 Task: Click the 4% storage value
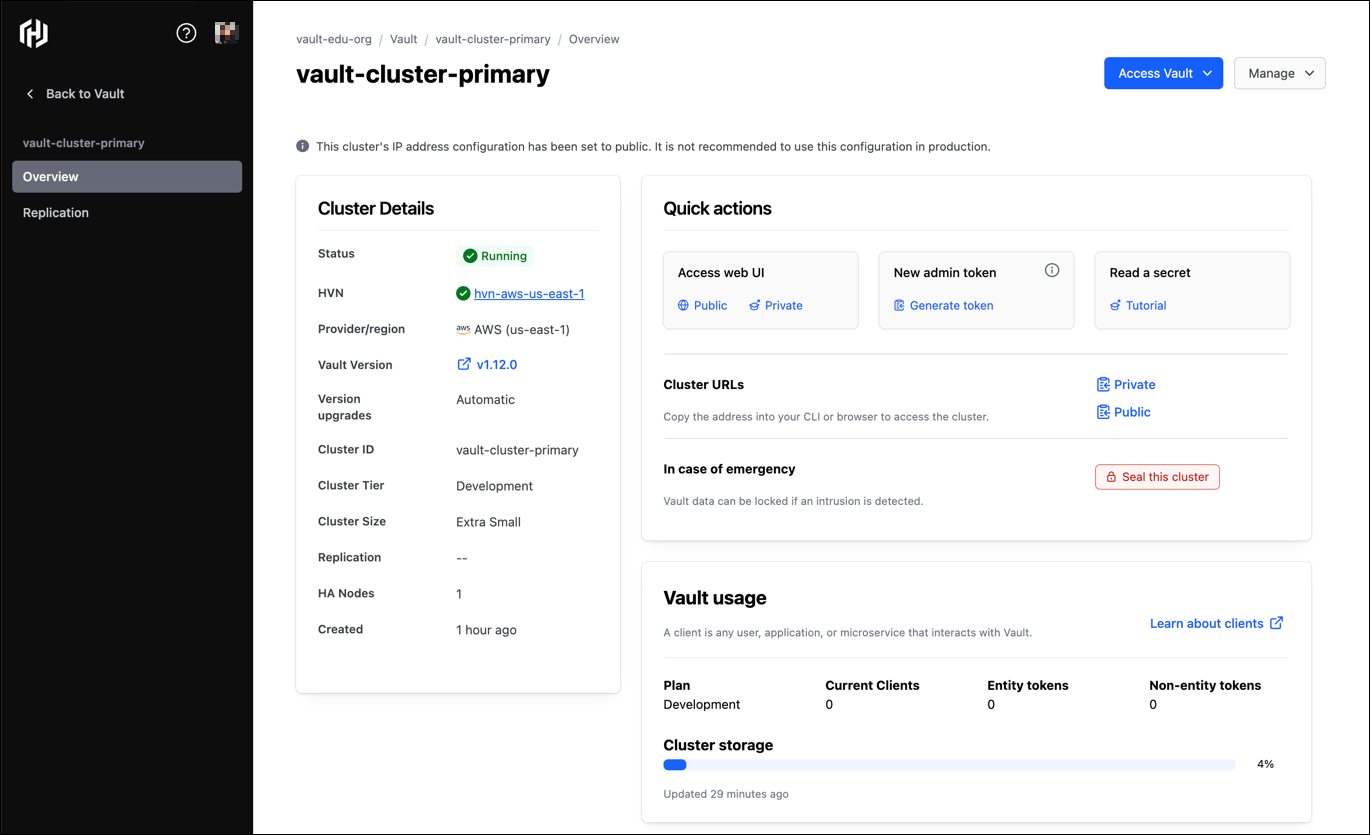(1265, 764)
